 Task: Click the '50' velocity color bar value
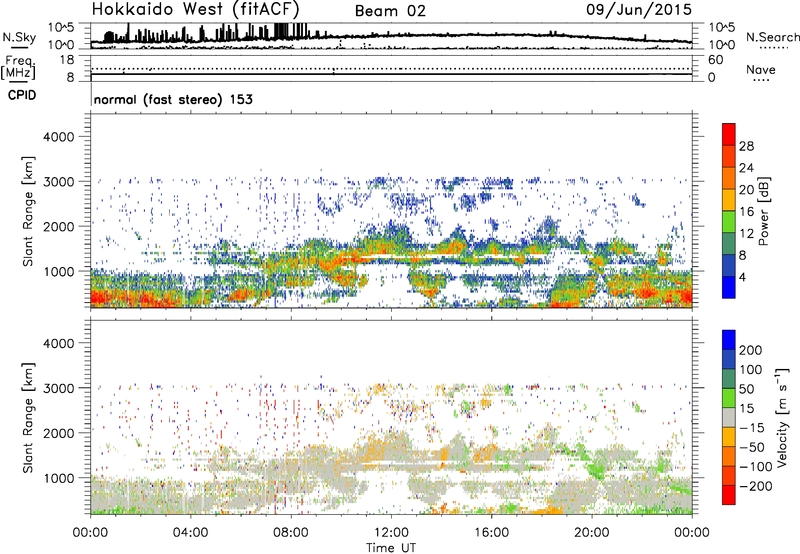746,389
